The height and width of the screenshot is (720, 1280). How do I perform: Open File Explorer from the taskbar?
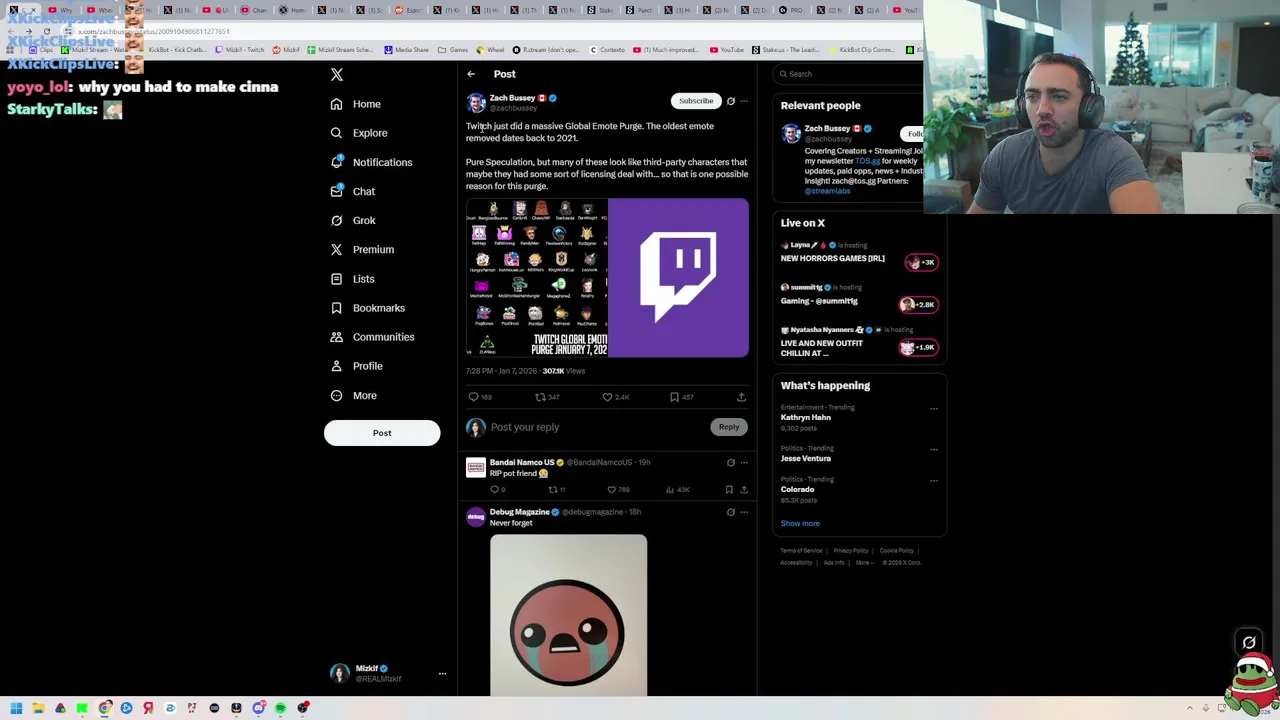point(38,708)
